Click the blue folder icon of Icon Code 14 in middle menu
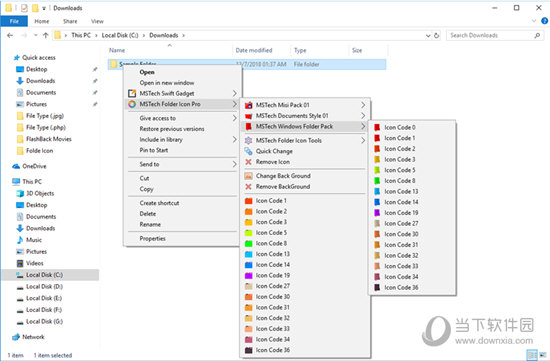 coord(248,265)
